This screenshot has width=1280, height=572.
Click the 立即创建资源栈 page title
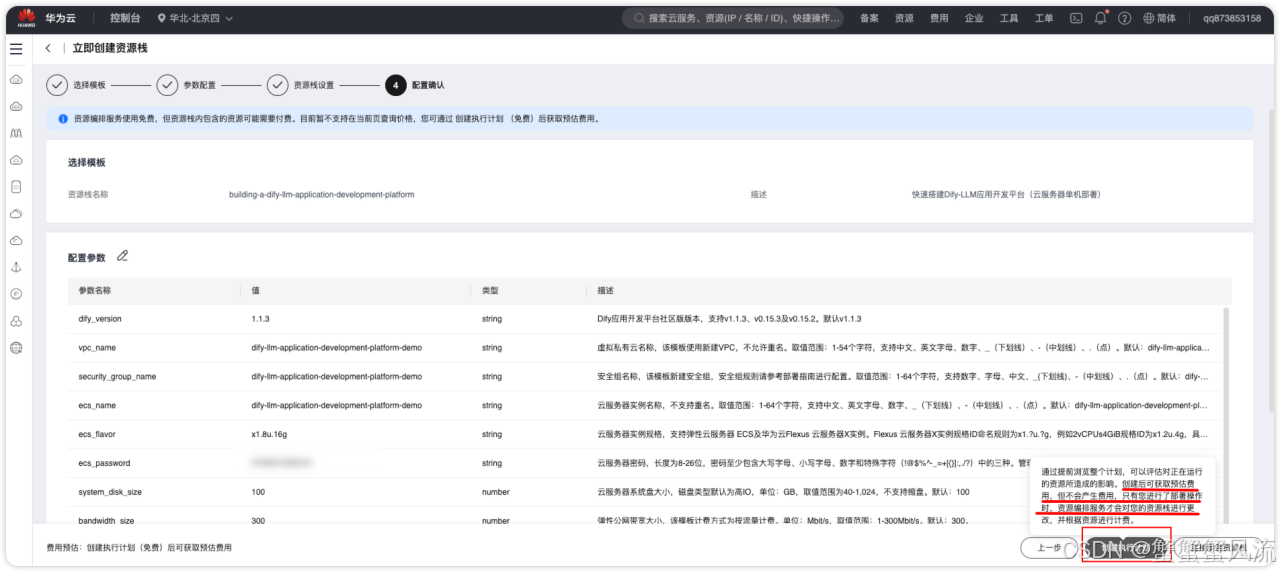click(x=110, y=48)
